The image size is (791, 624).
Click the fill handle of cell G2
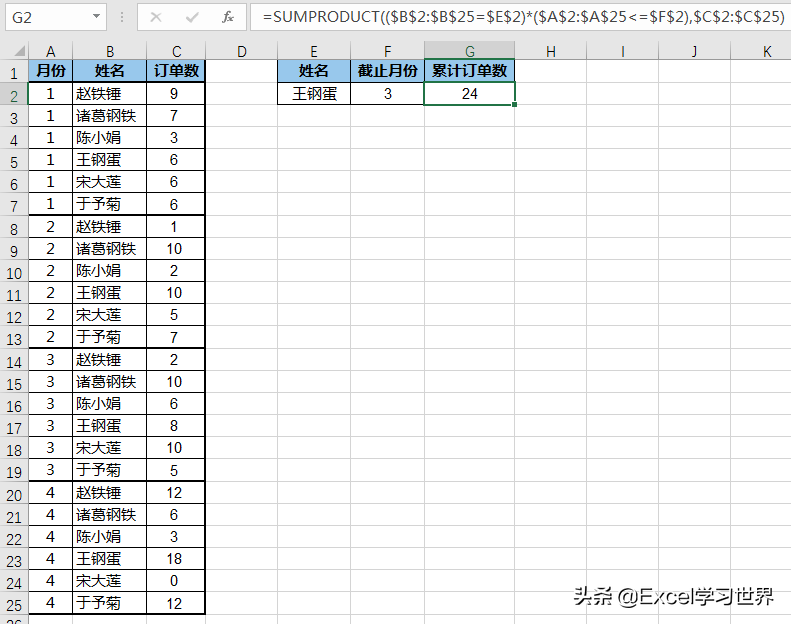click(515, 105)
